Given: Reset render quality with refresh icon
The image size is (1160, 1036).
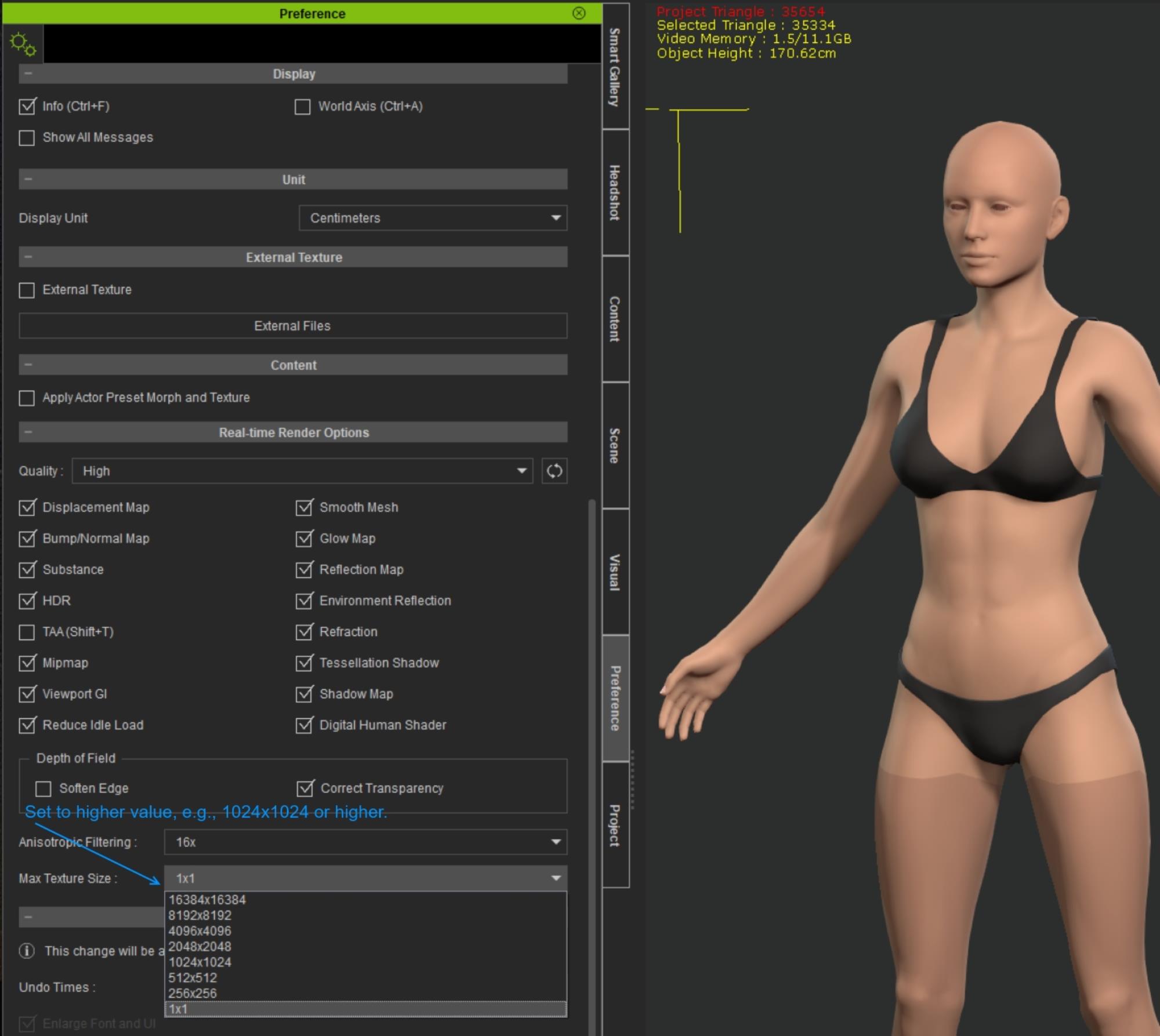Looking at the screenshot, I should point(554,471).
